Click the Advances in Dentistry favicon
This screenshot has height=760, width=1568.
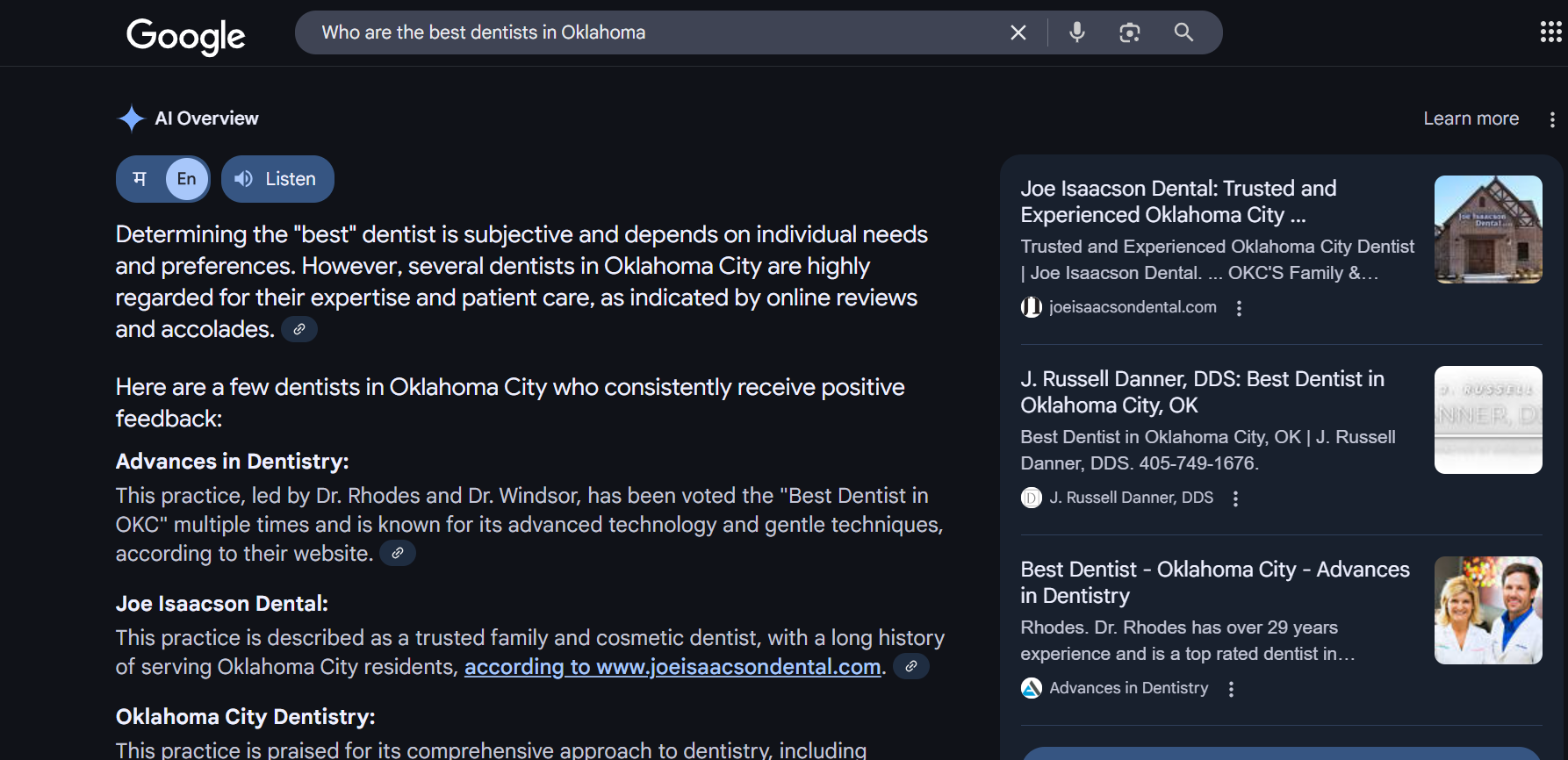[x=1032, y=688]
